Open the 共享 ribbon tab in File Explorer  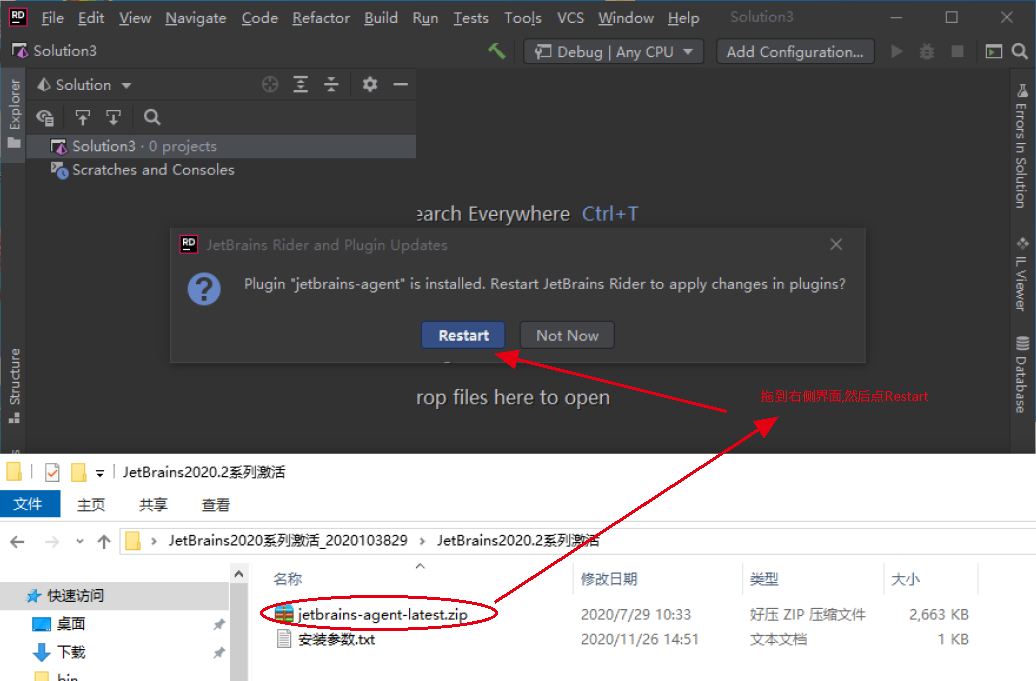153,505
